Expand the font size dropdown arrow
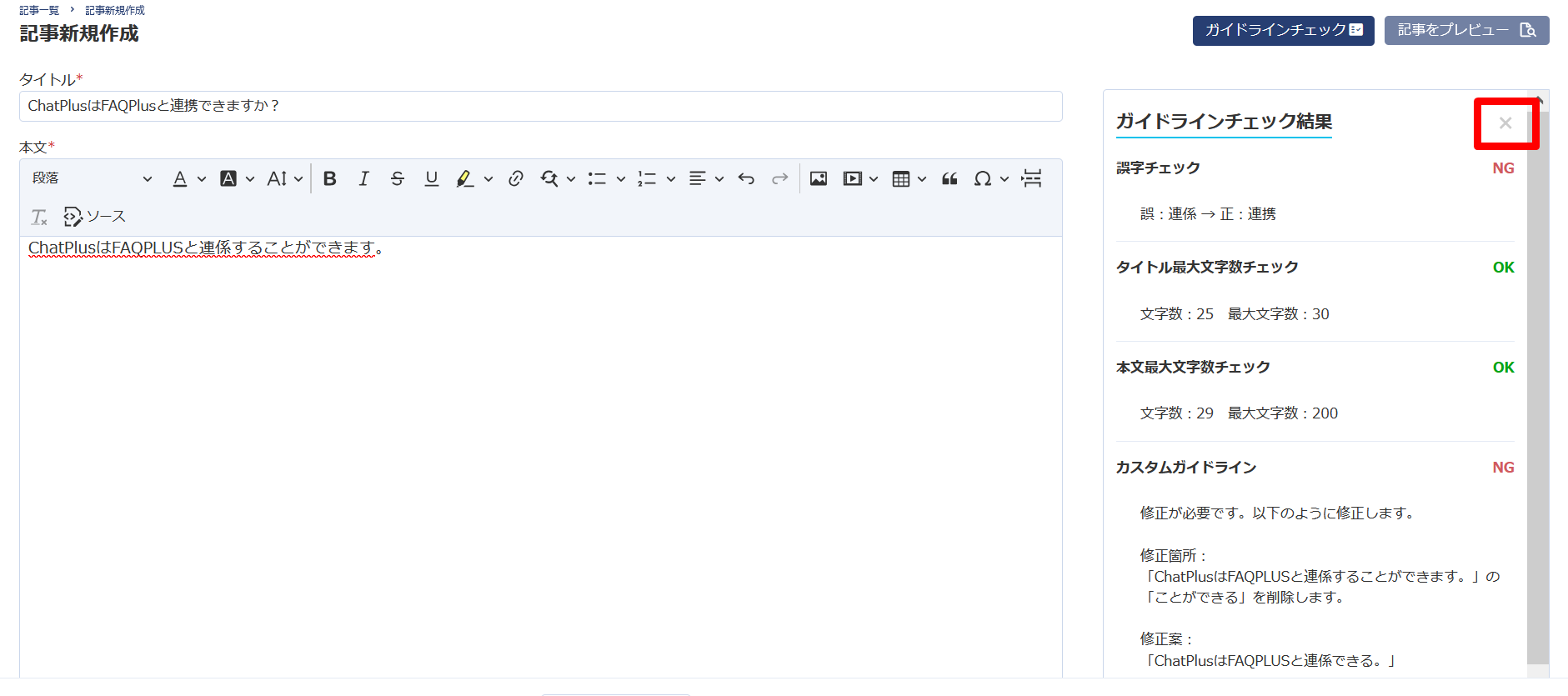 pyautogui.click(x=298, y=178)
